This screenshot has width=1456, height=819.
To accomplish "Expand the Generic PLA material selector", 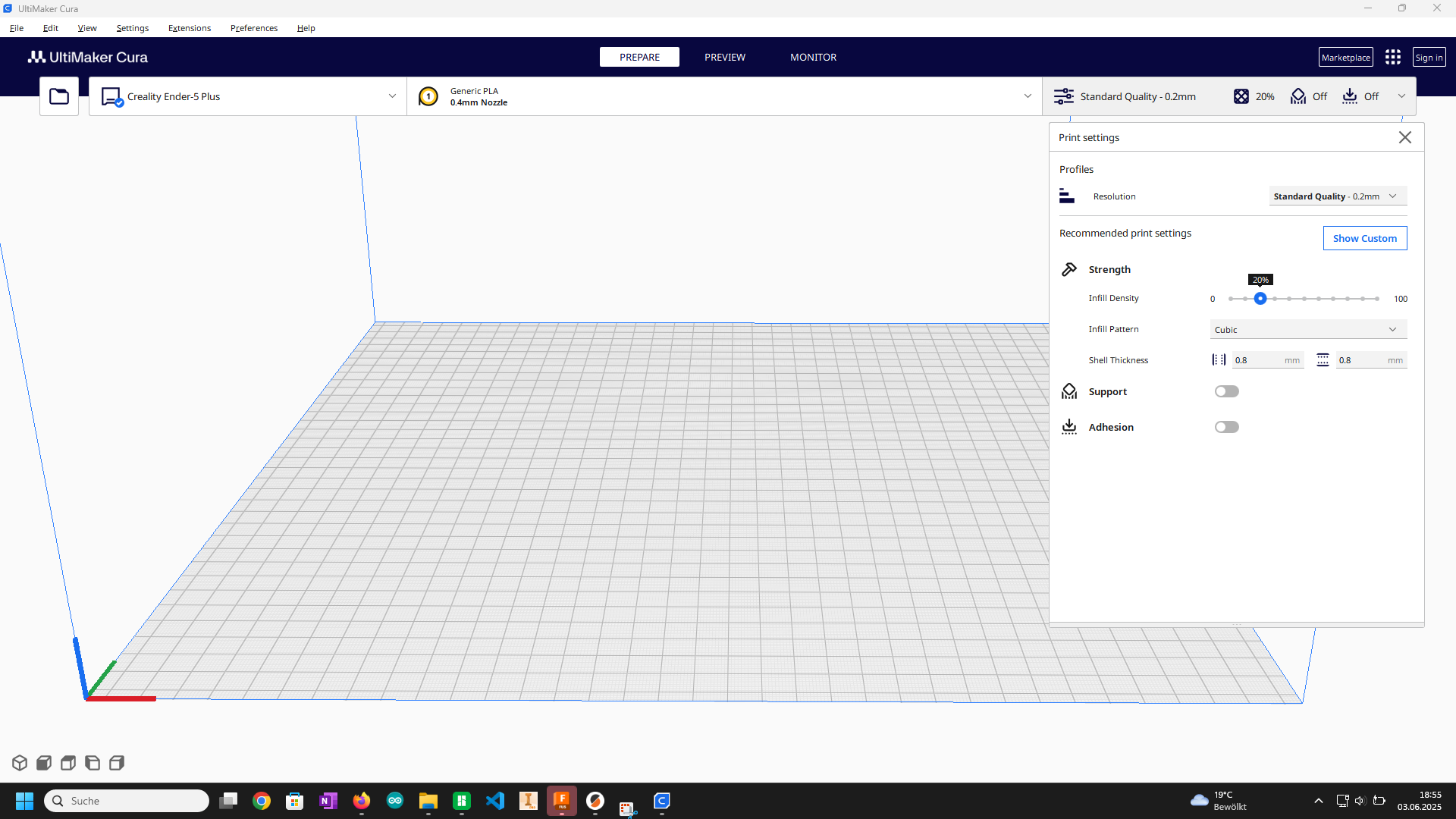I will click(x=724, y=96).
